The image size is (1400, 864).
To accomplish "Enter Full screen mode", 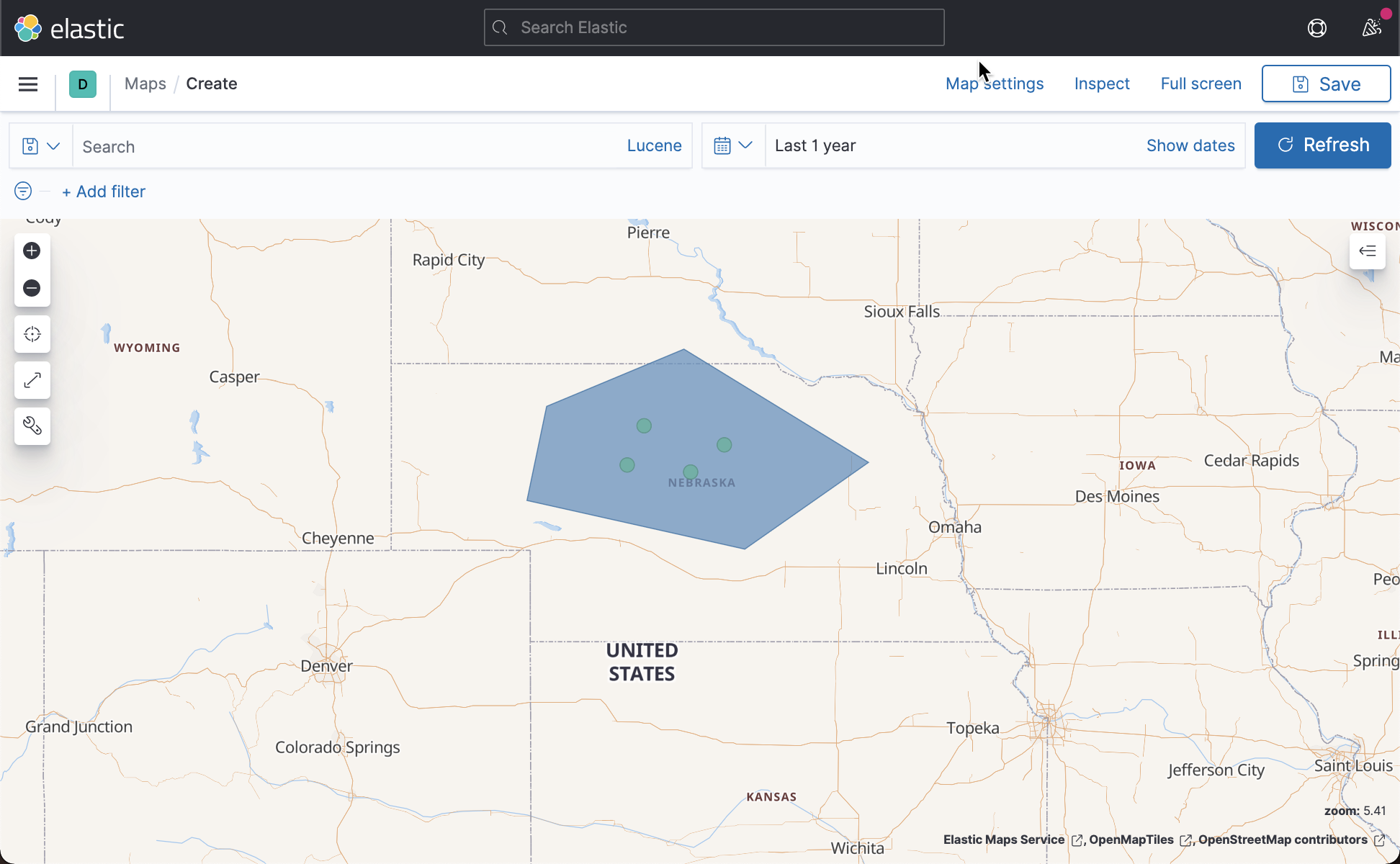I will (x=1201, y=84).
